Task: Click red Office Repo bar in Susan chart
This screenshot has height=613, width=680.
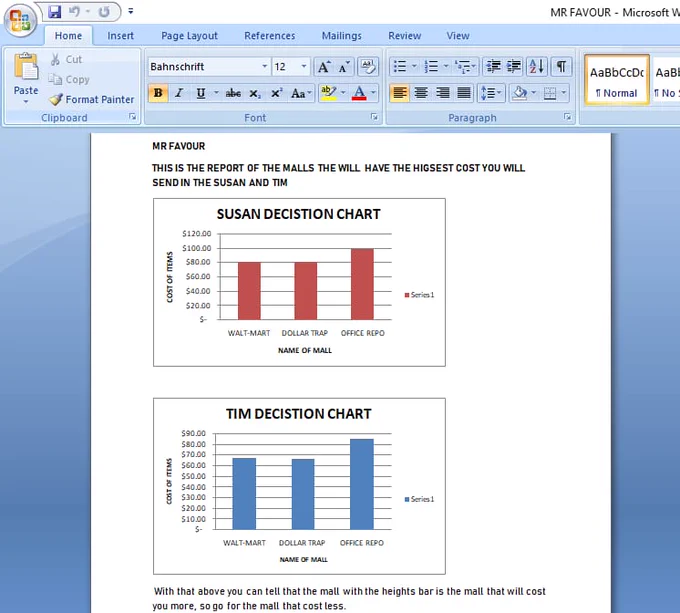Action: click(362, 284)
